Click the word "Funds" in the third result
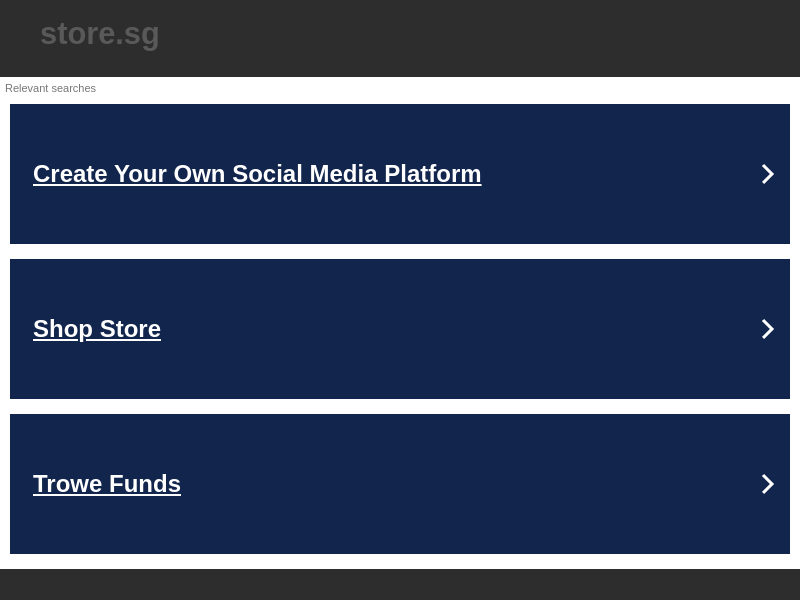This screenshot has height=600, width=800. [x=144, y=484]
